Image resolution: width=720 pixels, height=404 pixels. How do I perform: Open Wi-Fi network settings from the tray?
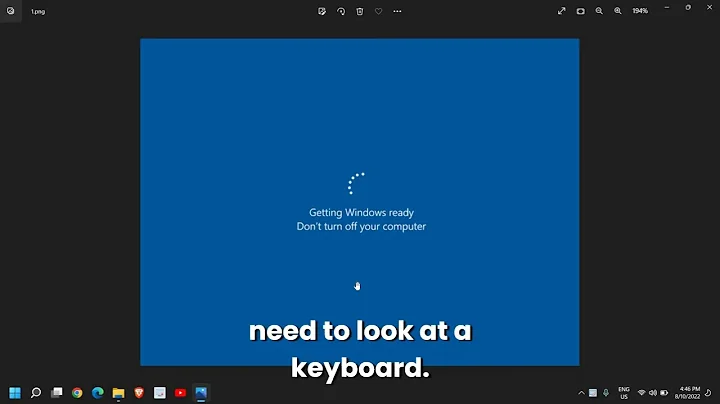pos(641,393)
